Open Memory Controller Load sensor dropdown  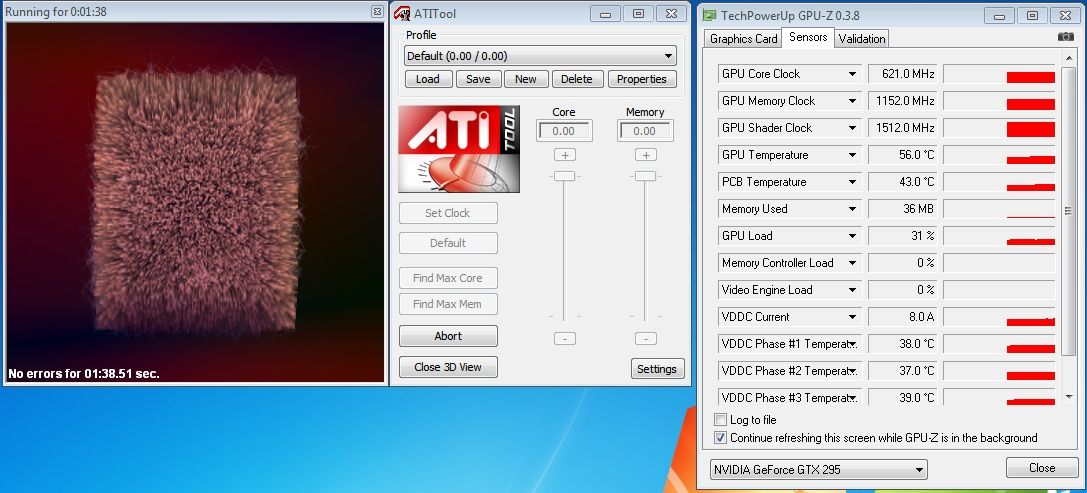852,263
